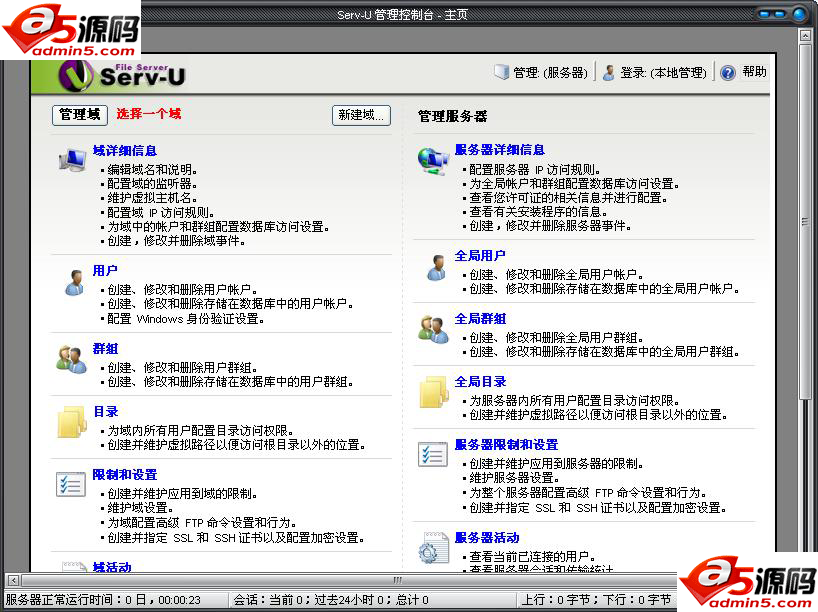Open the 全局目录 link
The image size is (818, 612).
[x=480, y=382]
